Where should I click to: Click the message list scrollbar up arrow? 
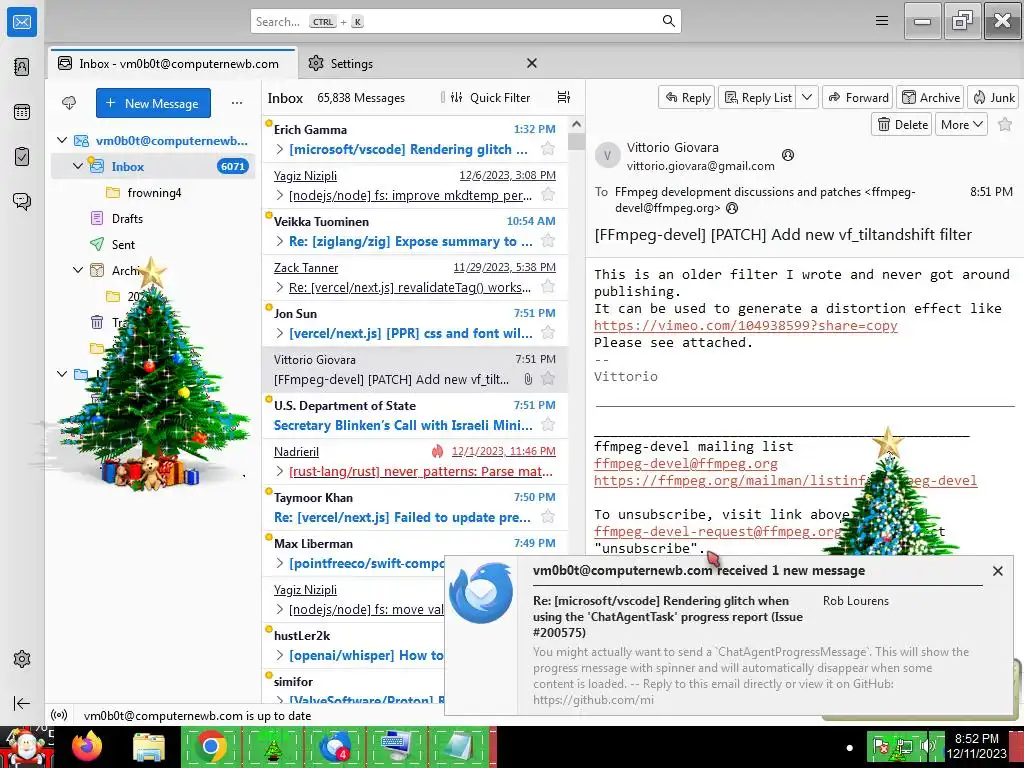[576, 123]
